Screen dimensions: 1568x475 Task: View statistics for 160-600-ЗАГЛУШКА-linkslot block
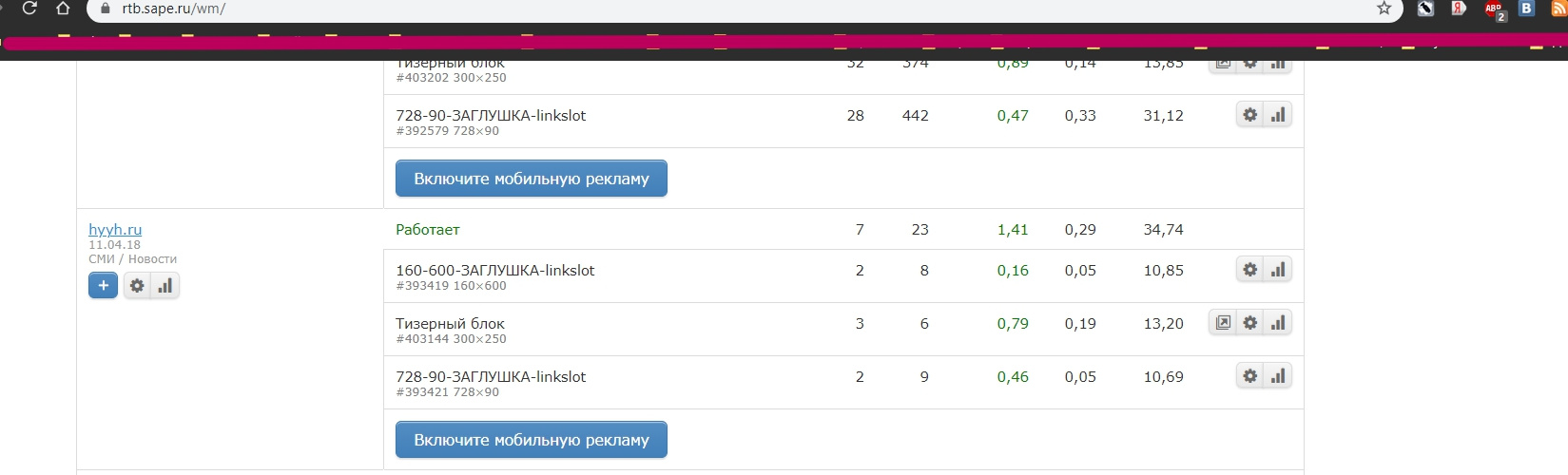(1278, 270)
